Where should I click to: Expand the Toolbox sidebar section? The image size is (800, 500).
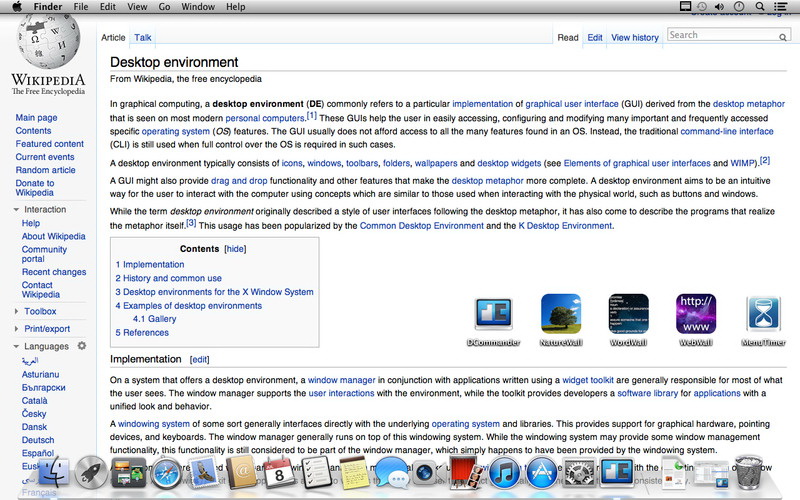pyautogui.click(x=40, y=311)
